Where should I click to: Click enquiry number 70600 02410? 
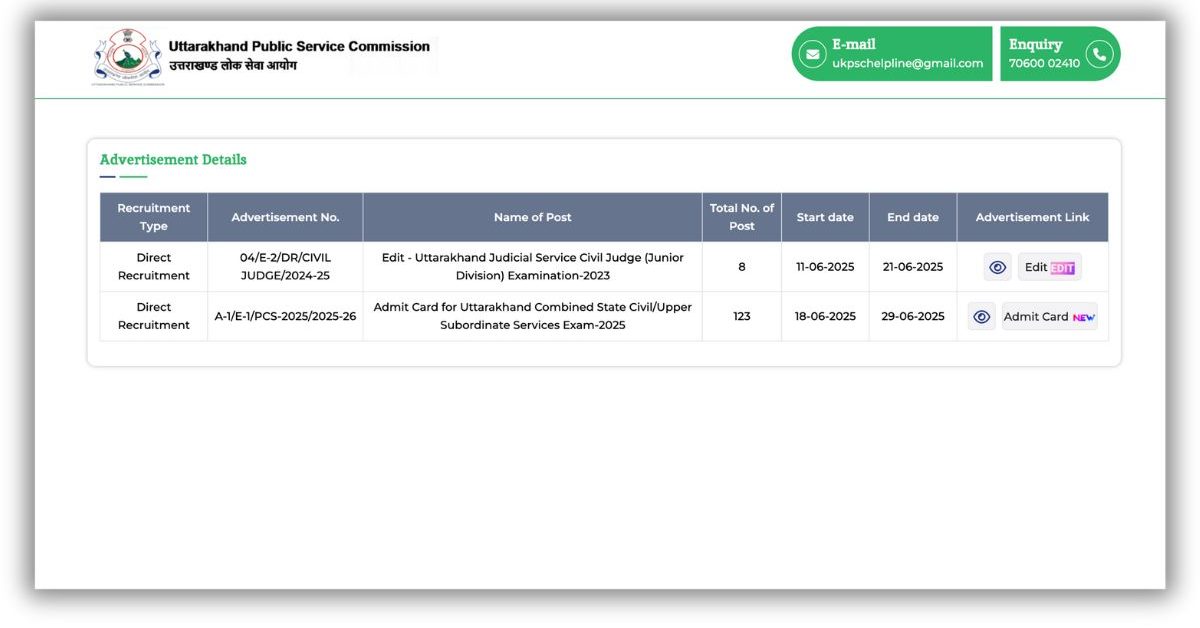(1044, 63)
